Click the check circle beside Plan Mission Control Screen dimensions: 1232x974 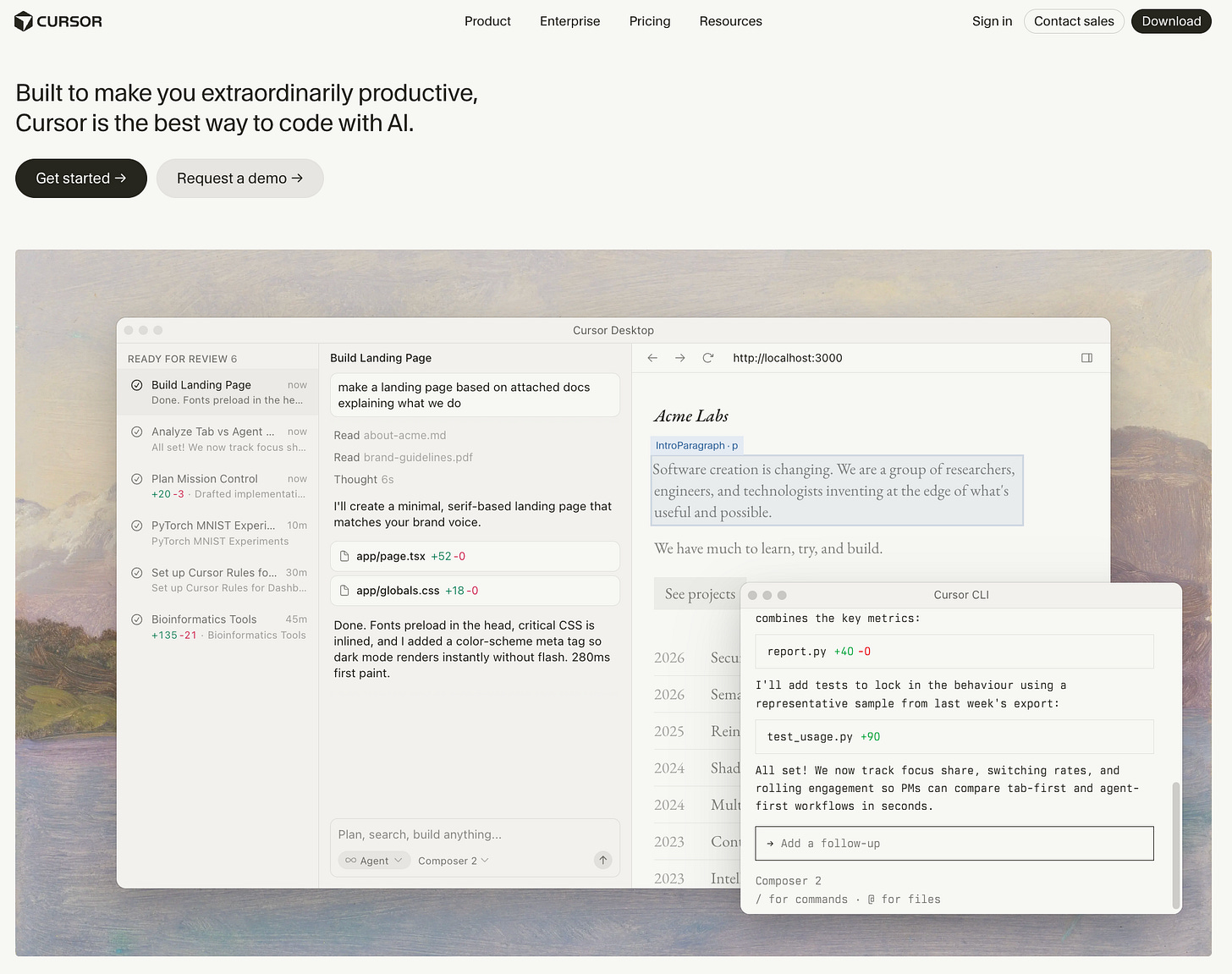pos(136,479)
